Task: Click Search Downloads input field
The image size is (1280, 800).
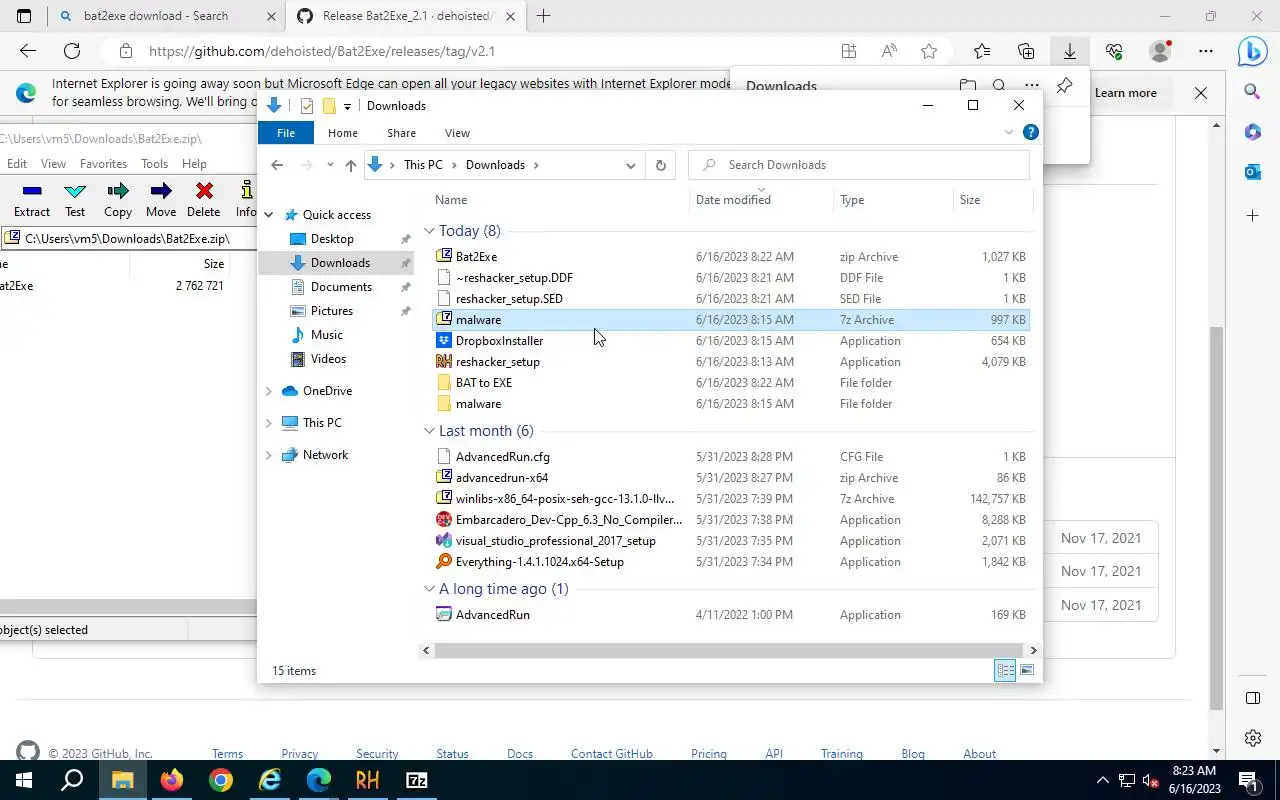Action: pos(859,165)
